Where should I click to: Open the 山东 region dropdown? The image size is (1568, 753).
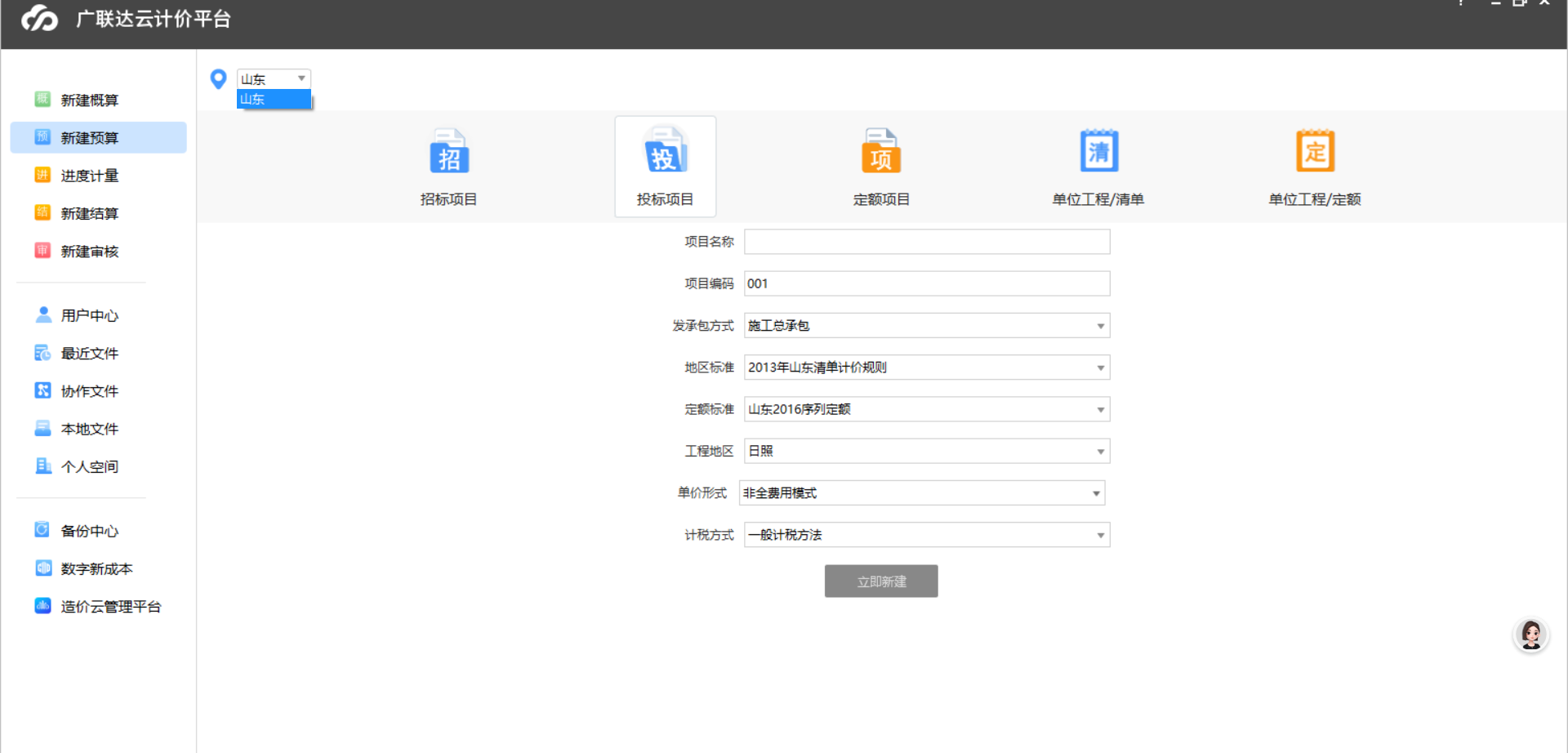tap(274, 78)
